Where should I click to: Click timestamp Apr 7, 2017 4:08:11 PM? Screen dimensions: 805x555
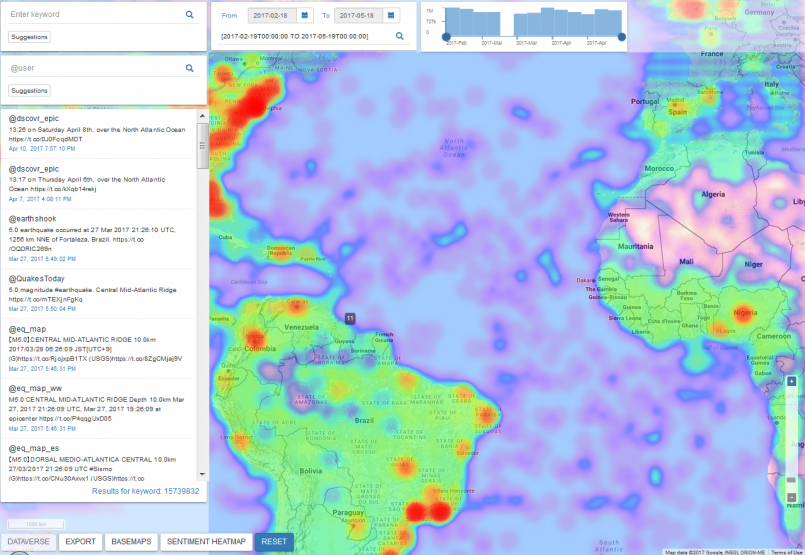[40, 199]
